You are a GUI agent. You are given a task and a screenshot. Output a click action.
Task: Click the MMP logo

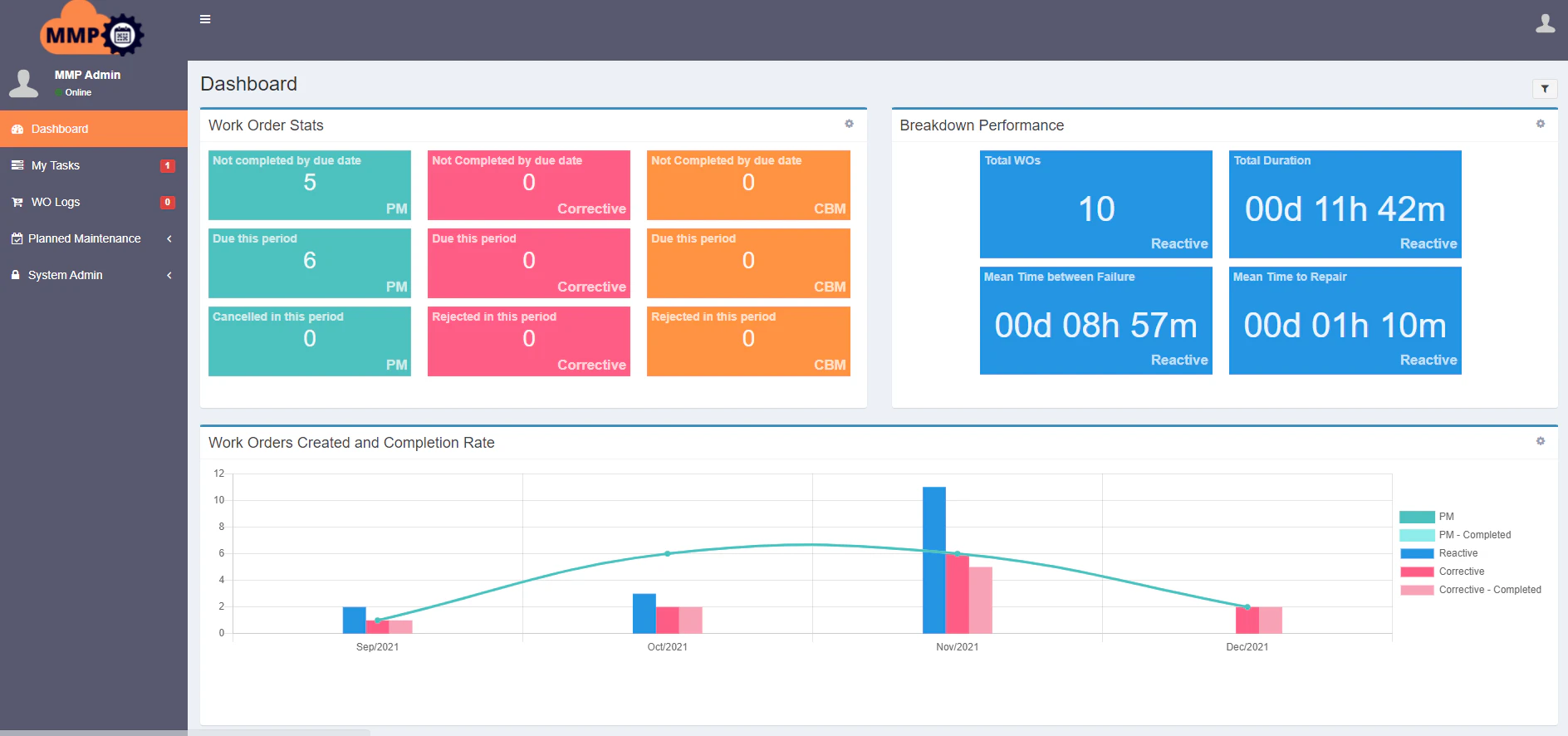(x=91, y=32)
